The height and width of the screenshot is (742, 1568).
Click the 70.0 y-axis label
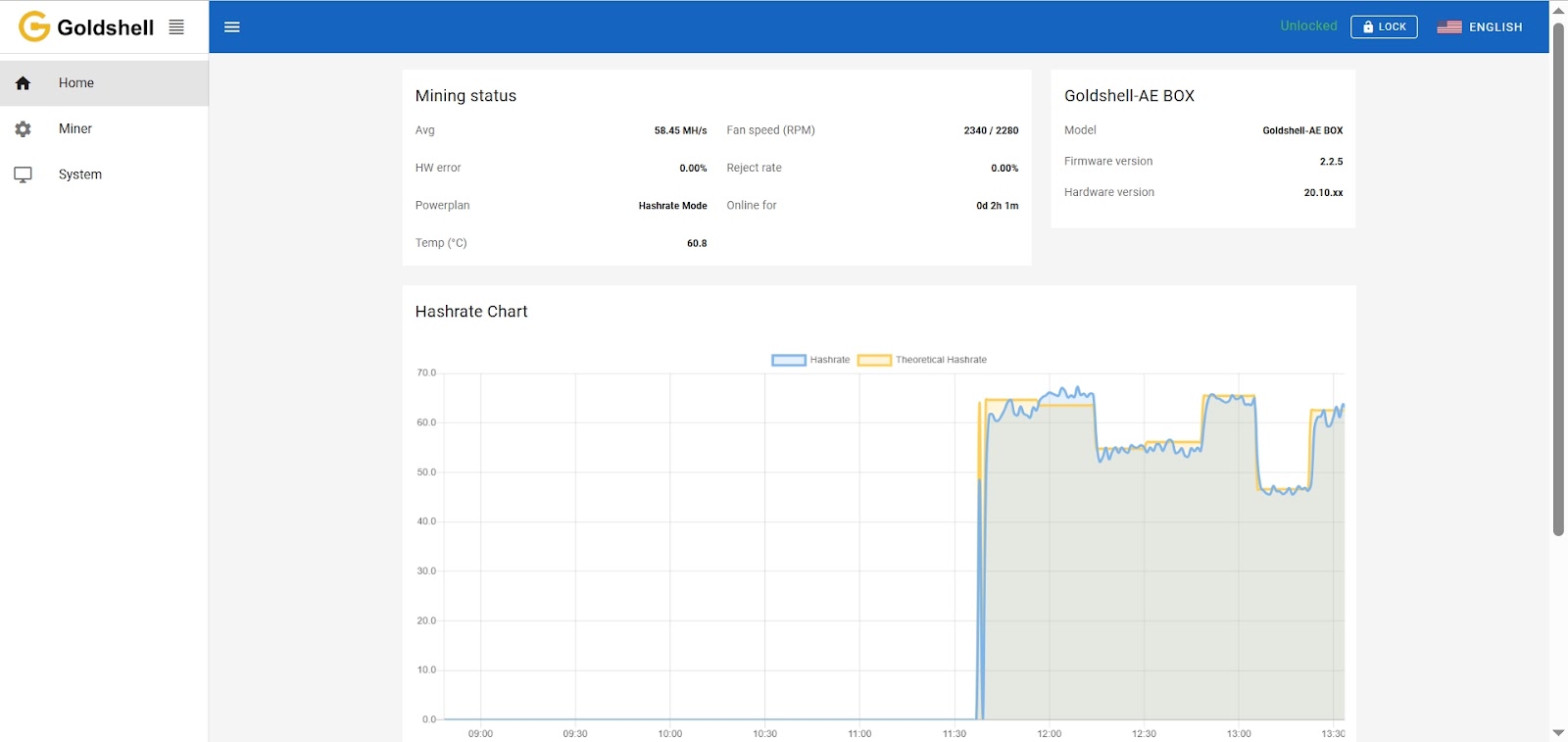pos(426,372)
